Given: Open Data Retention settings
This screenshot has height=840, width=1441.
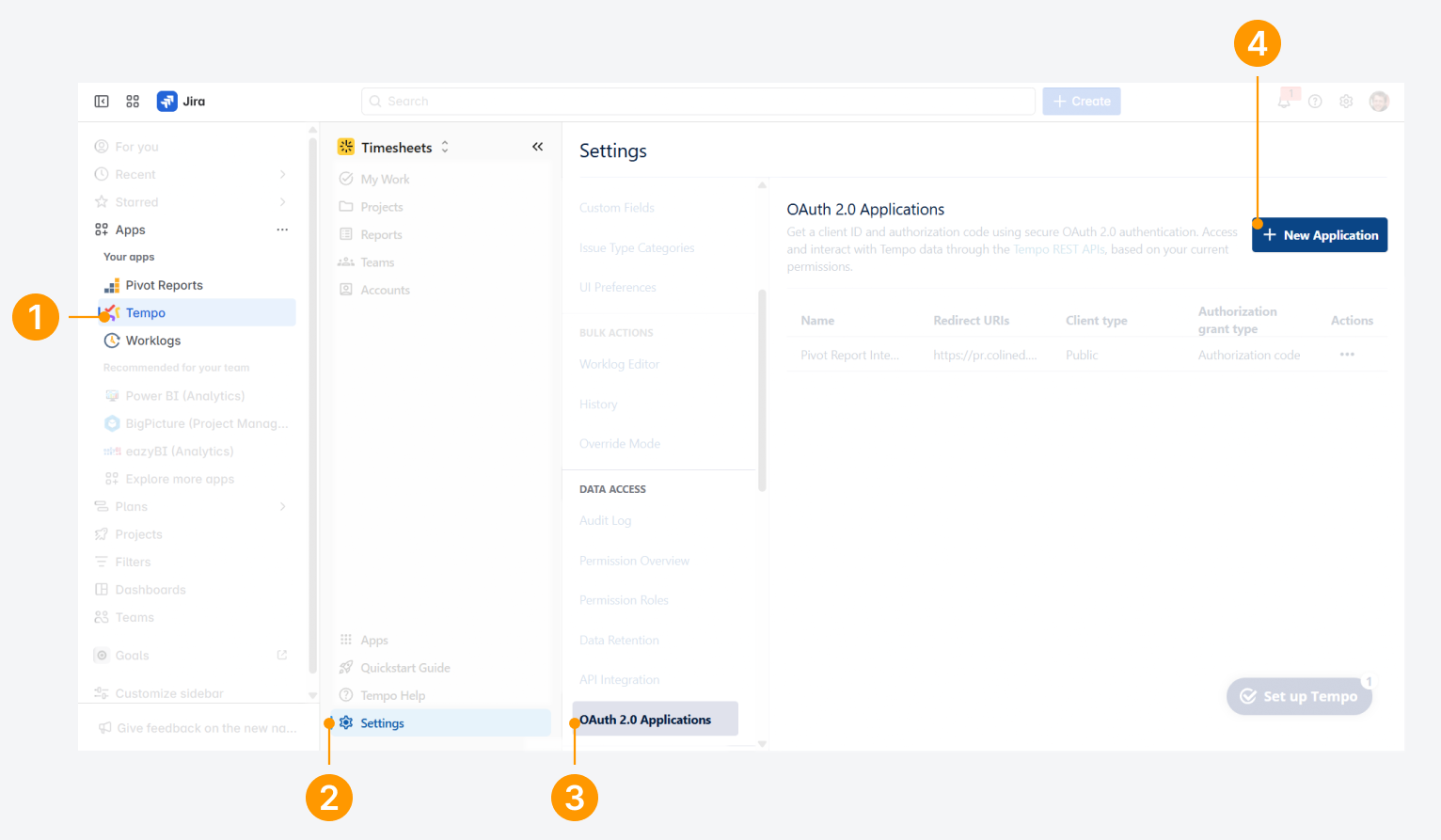Looking at the screenshot, I should pyautogui.click(x=619, y=641).
